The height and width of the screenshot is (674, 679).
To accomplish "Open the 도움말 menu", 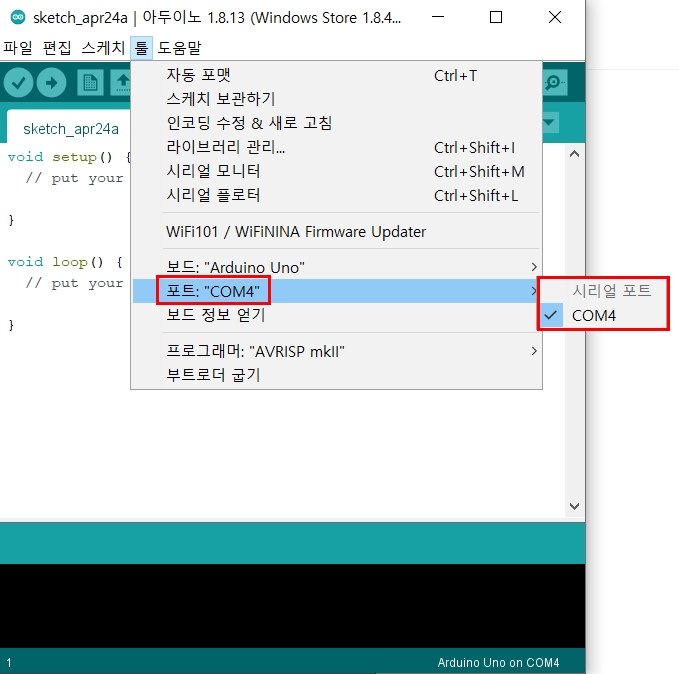I will point(179,48).
